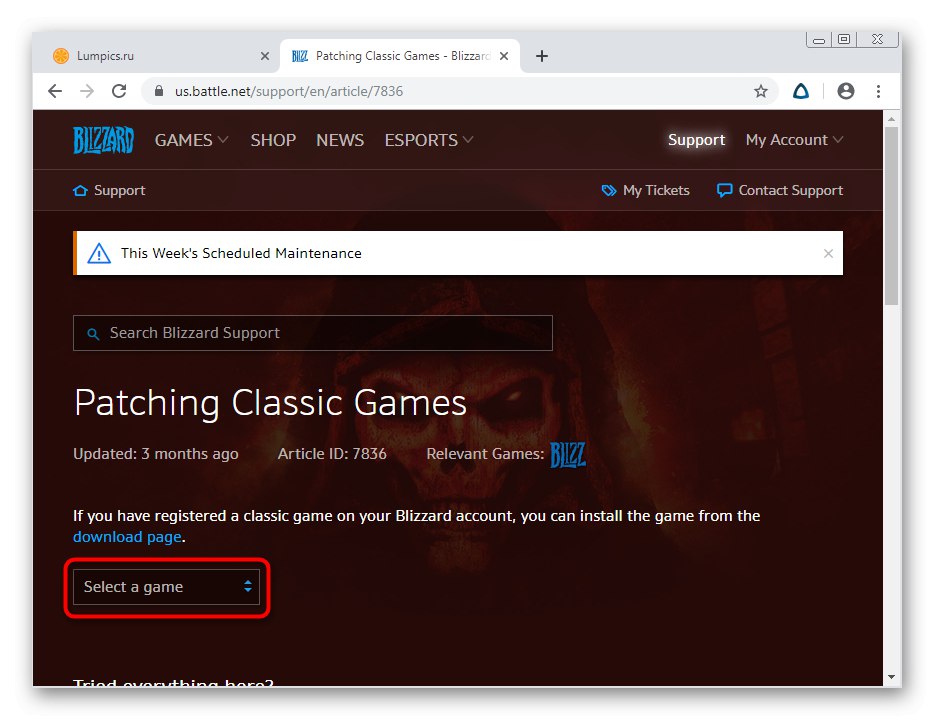
Task: Expand the ESPORTS menu
Action: coord(429,140)
